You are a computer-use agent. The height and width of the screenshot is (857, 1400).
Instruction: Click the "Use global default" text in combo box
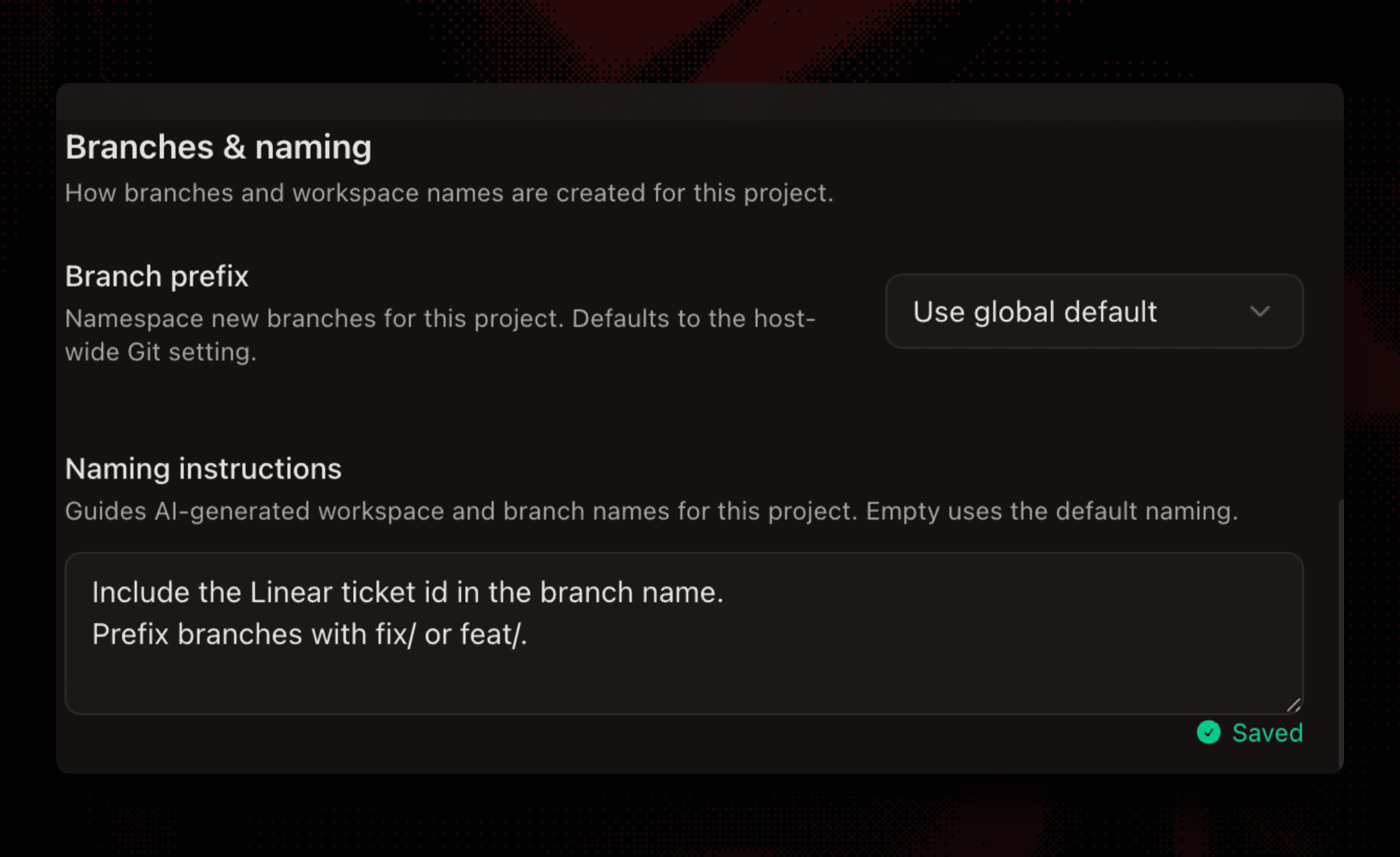[x=1035, y=312]
